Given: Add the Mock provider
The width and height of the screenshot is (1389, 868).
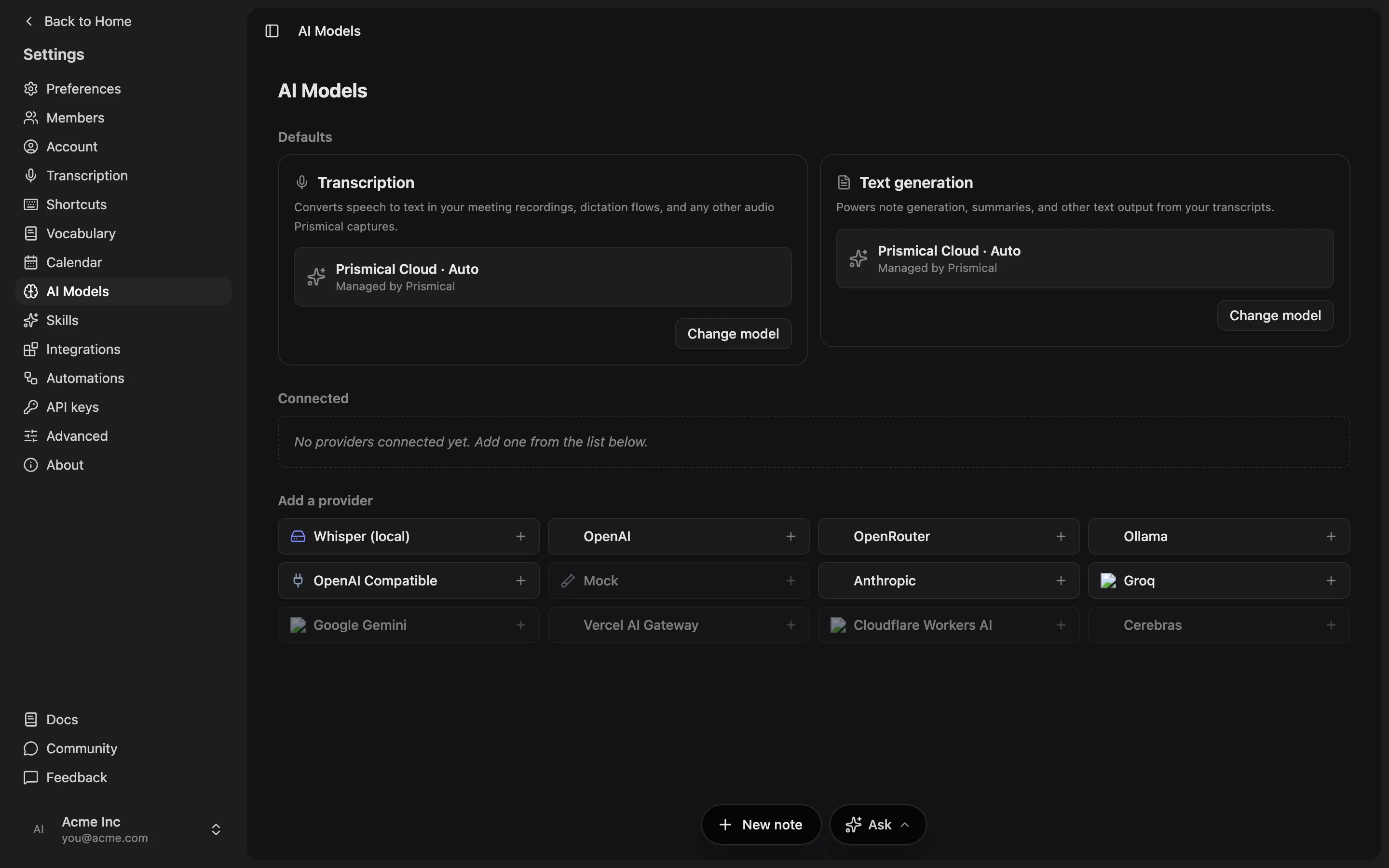Looking at the screenshot, I should pyautogui.click(x=679, y=581).
